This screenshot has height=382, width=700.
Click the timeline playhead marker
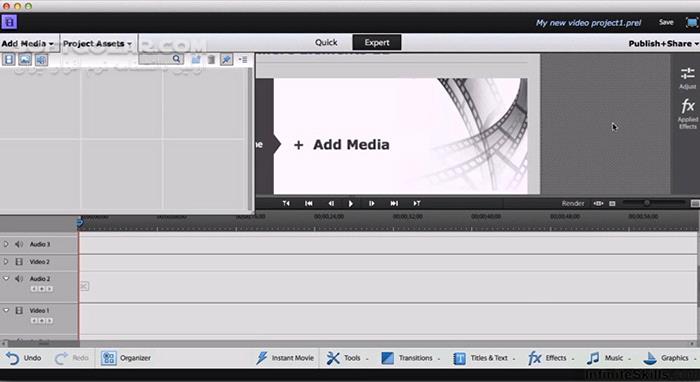(x=80, y=222)
